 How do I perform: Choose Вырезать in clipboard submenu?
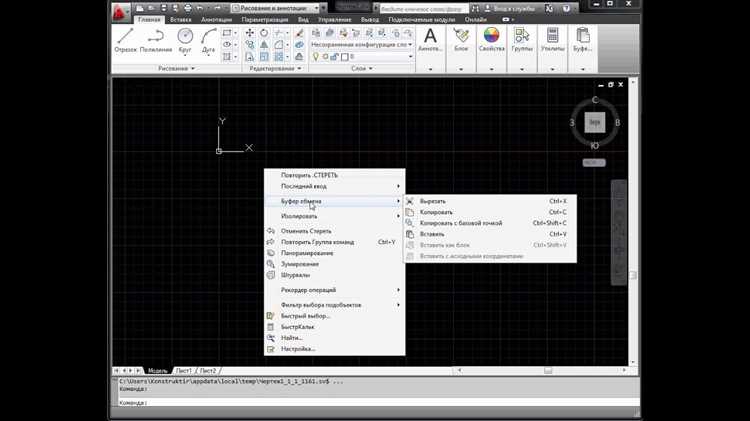pyautogui.click(x=434, y=201)
